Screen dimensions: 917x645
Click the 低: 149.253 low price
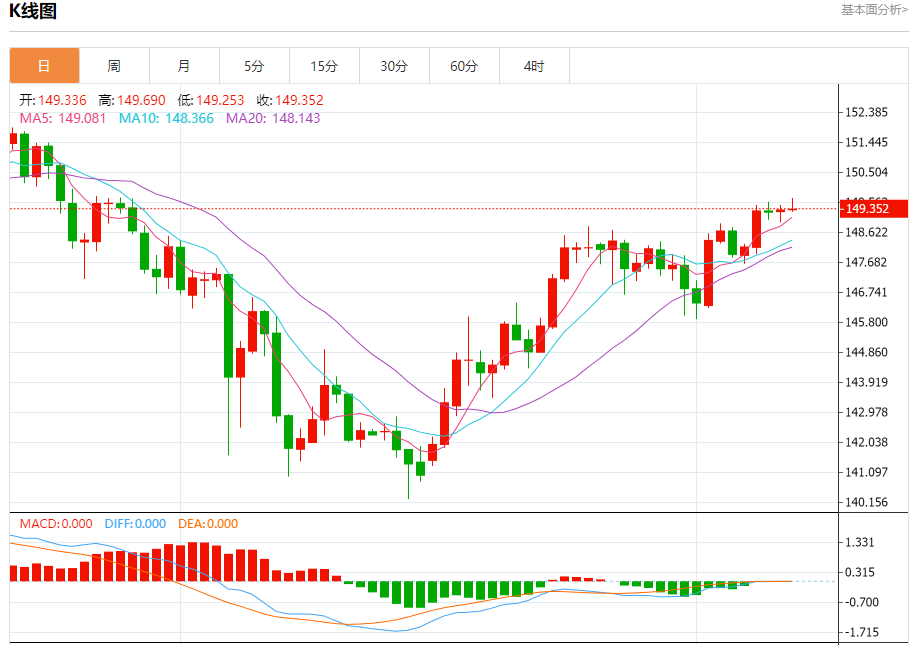(211, 100)
